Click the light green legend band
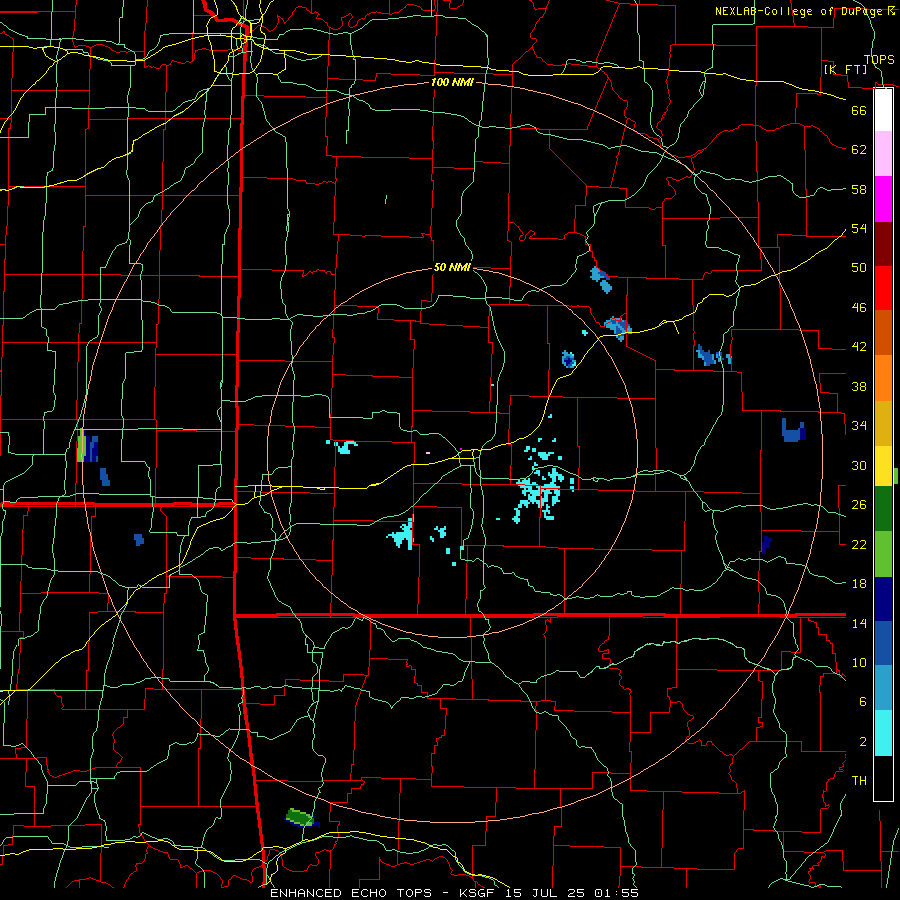This screenshot has height=900, width=900. (883, 554)
